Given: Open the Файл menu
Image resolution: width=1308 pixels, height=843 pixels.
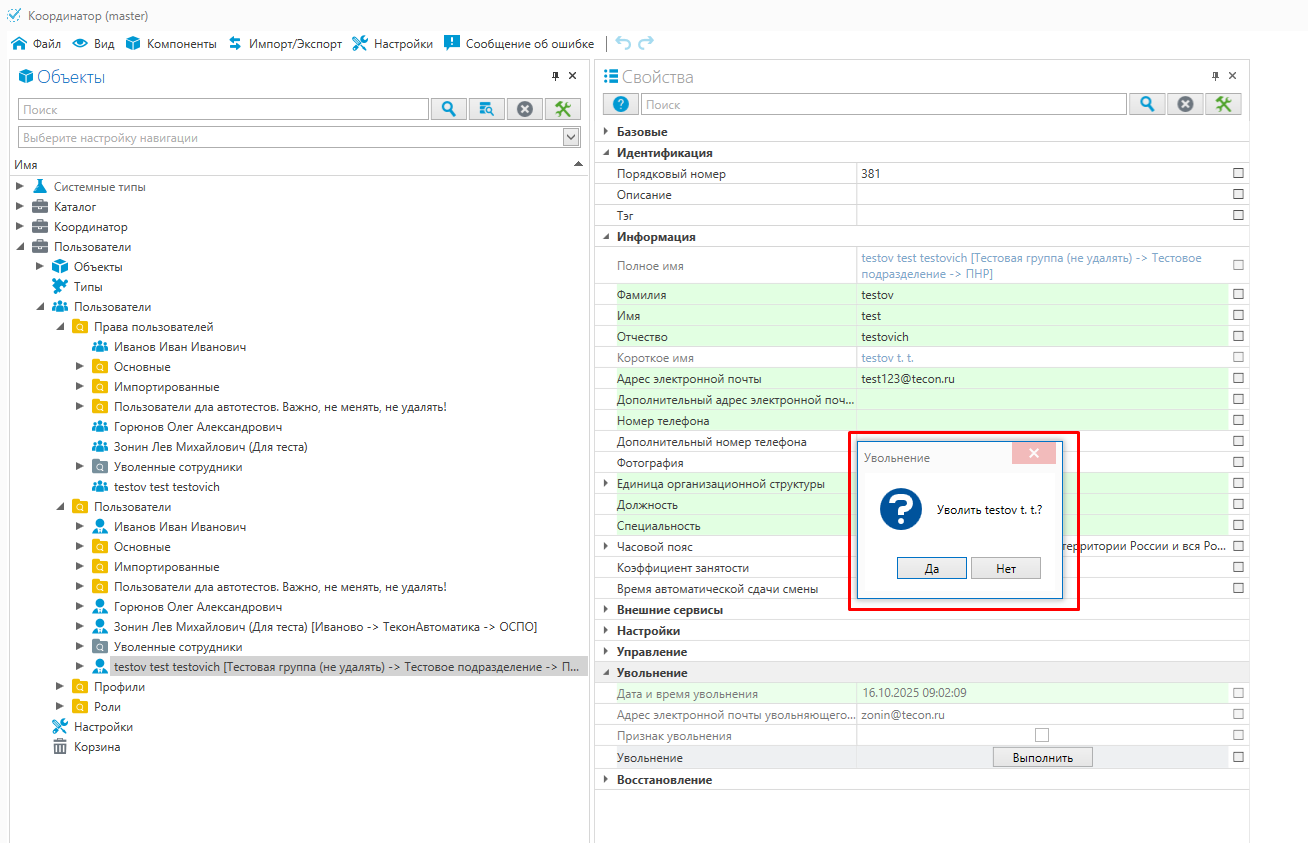Looking at the screenshot, I should click(x=36, y=44).
